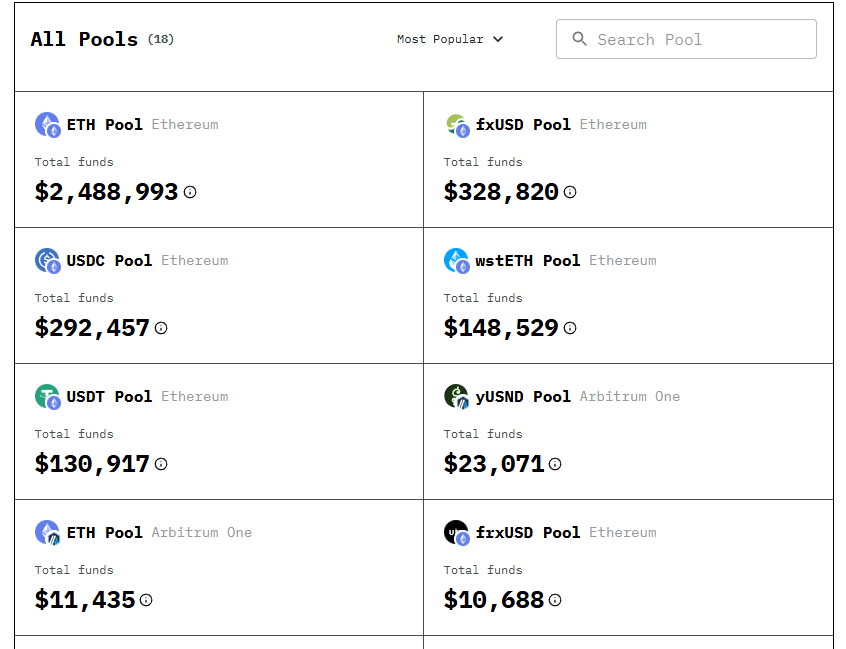
Task: Click the frxUSD Pool token icon
Action: [457, 532]
